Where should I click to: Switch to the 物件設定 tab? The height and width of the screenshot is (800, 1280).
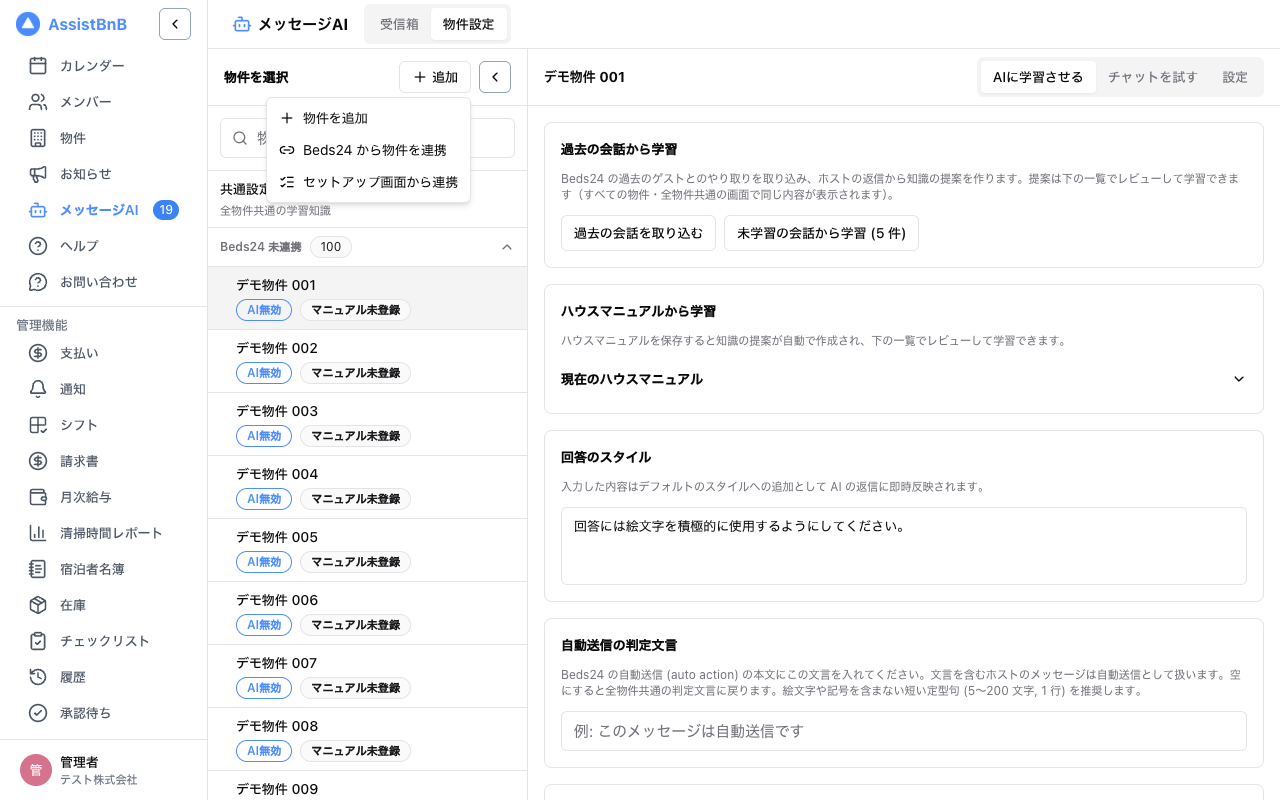468,24
